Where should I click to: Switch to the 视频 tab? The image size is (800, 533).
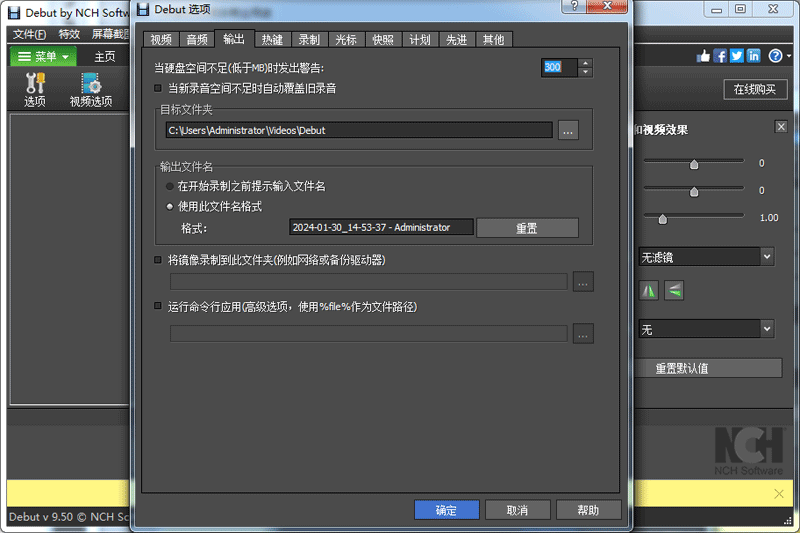coord(161,40)
